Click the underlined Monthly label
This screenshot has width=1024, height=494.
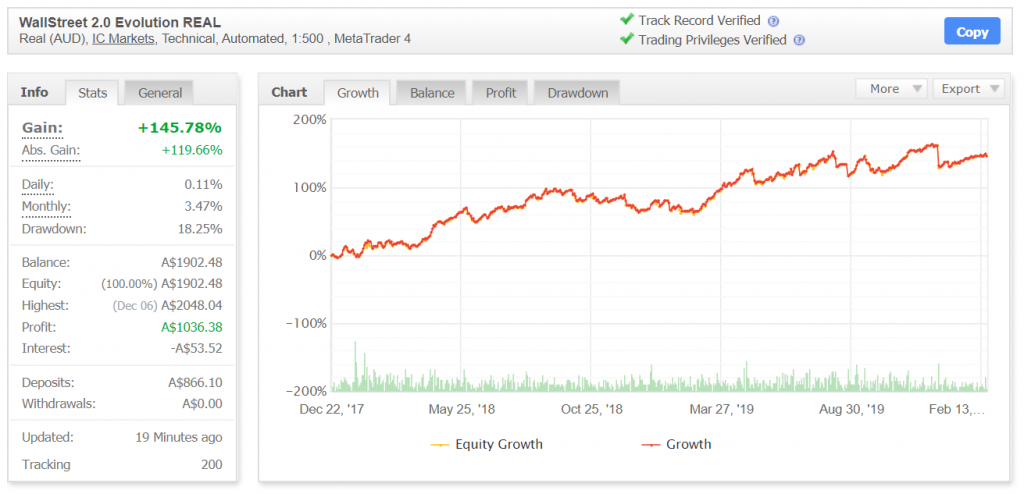pyautogui.click(x=46, y=206)
